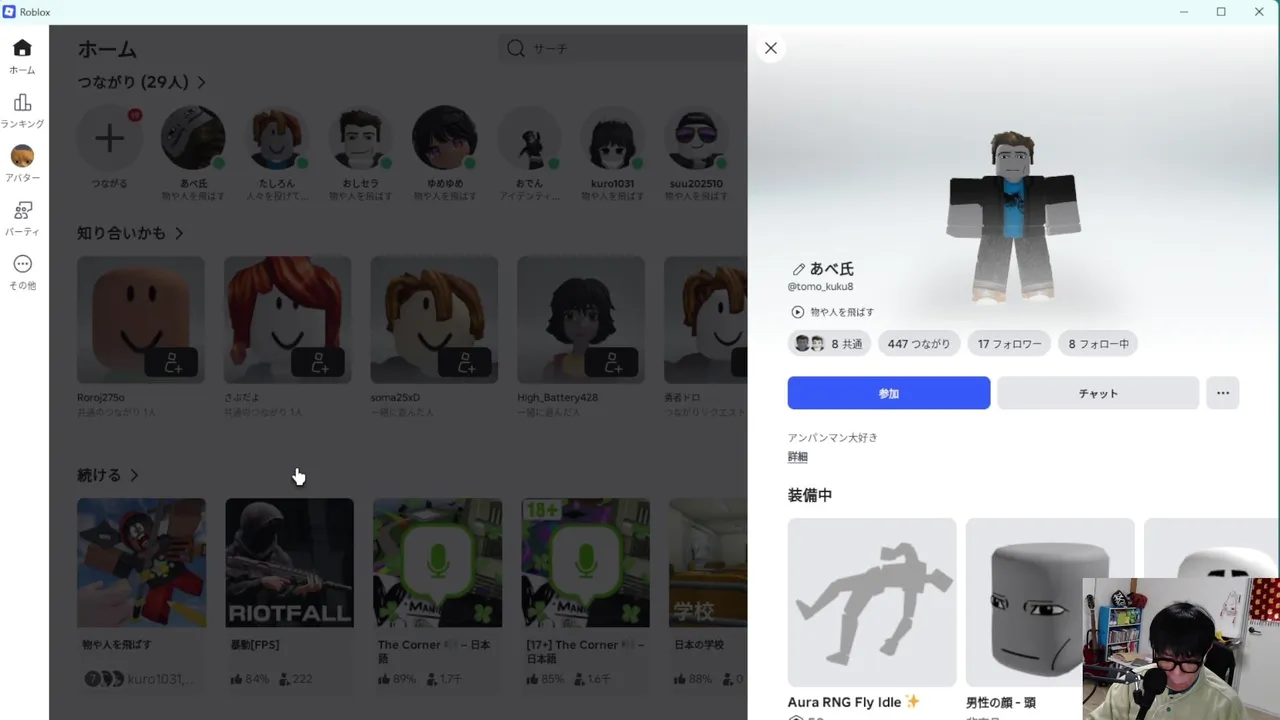Click the search magnifier icon

click(x=516, y=48)
